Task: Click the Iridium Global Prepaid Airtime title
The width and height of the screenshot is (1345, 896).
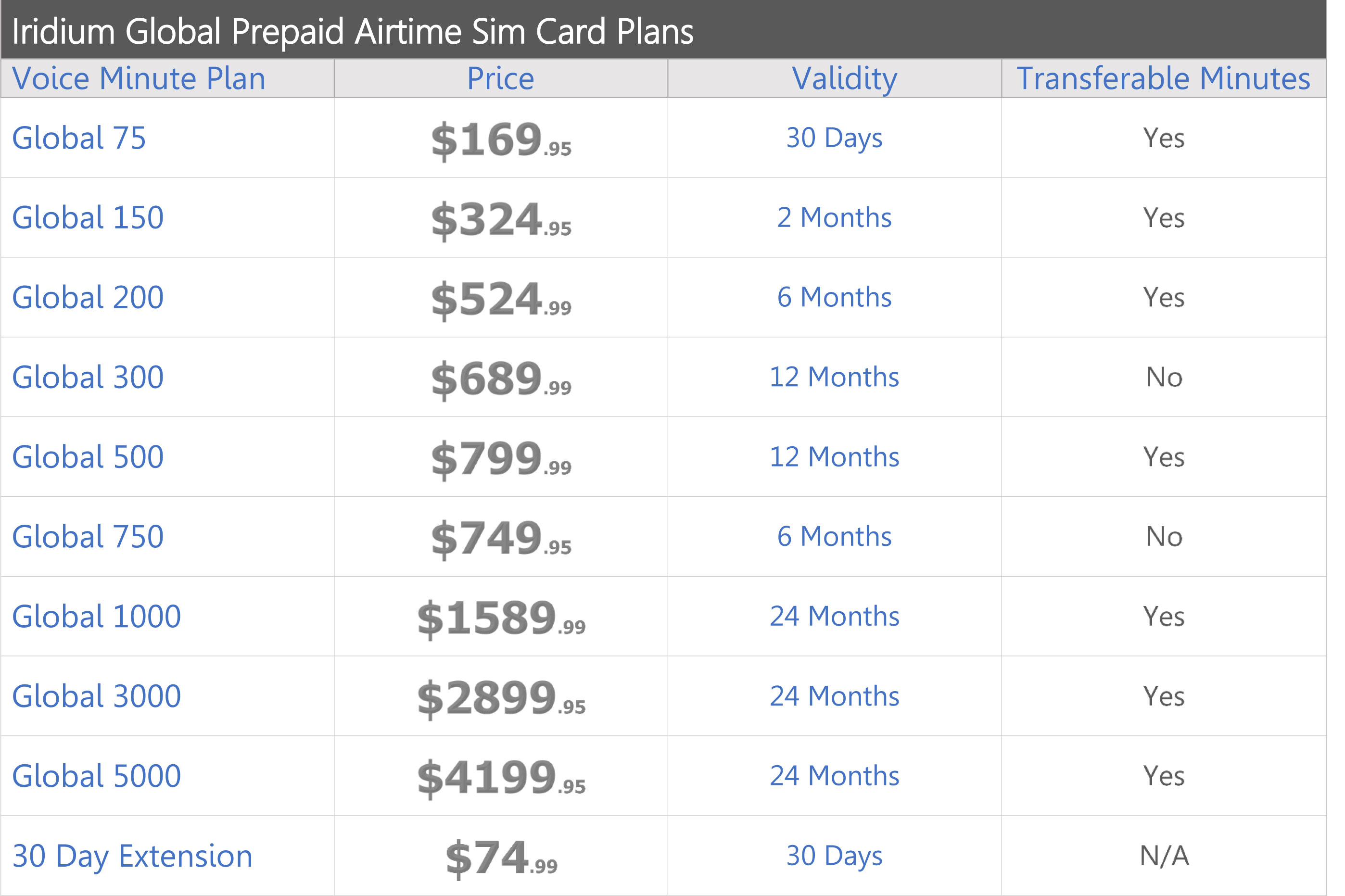Action: (x=353, y=31)
